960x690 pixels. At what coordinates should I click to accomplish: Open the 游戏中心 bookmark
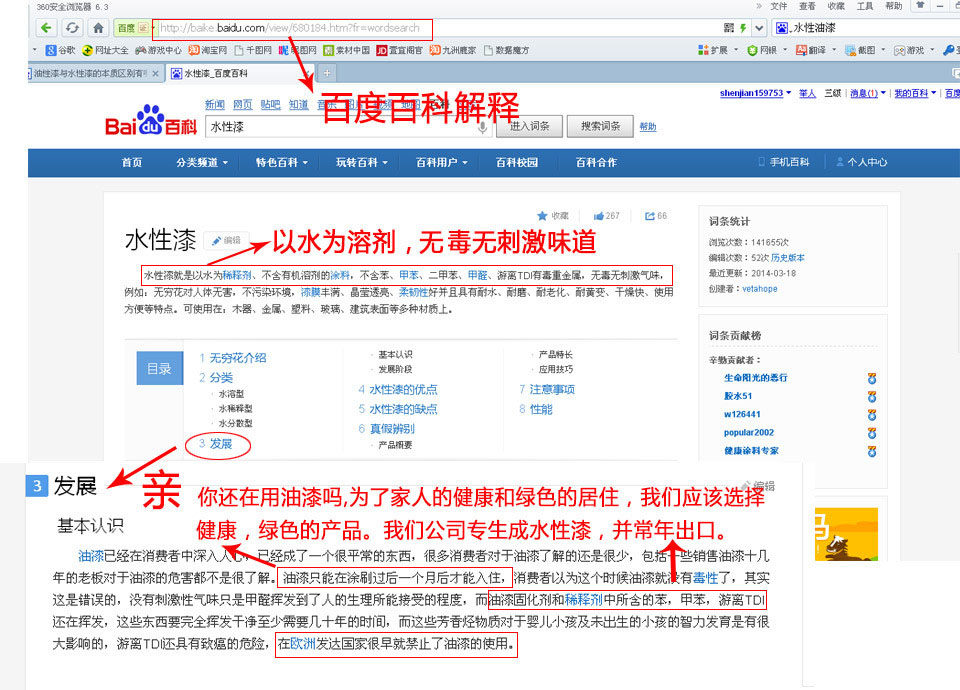click(x=159, y=50)
